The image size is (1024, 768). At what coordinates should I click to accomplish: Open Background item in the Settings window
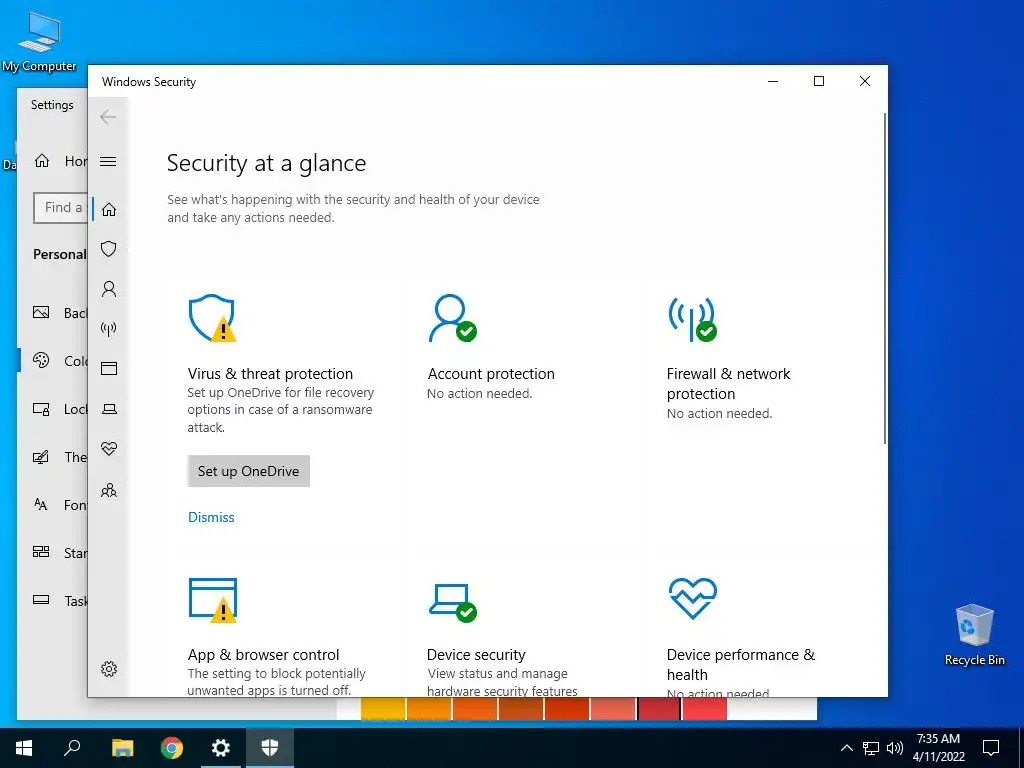pyautogui.click(x=54, y=313)
